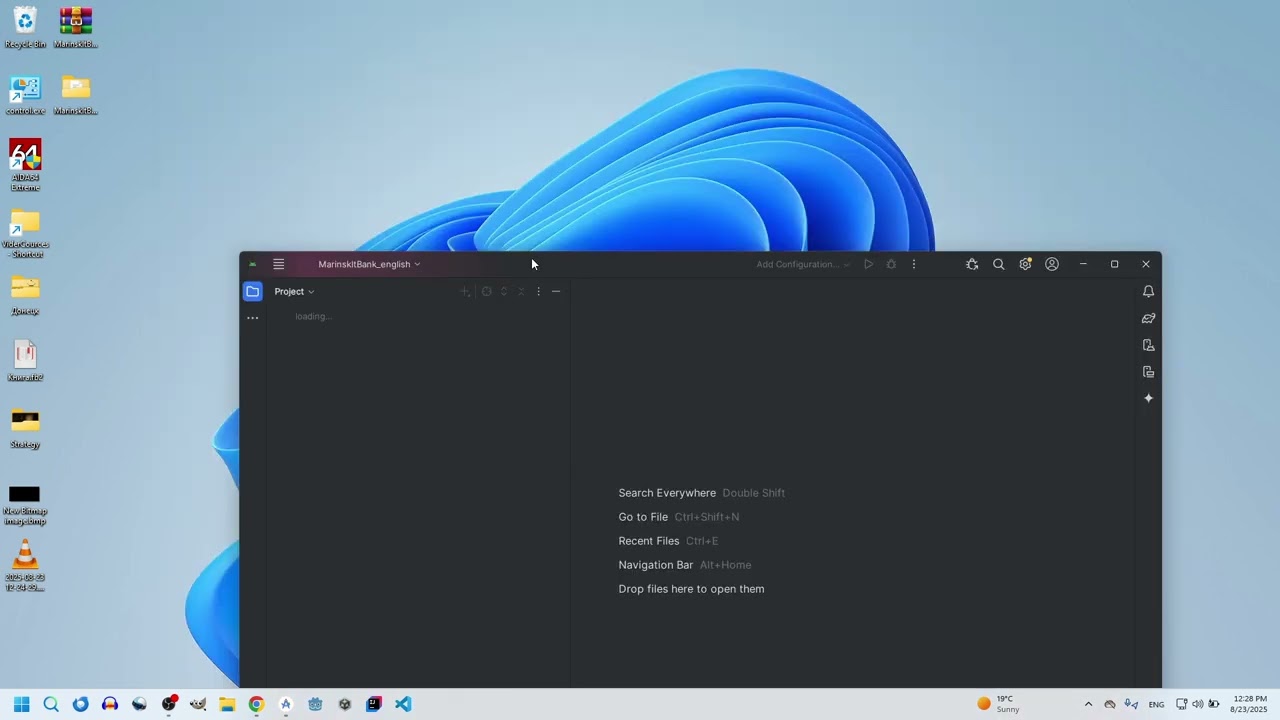This screenshot has height=720, width=1280.
Task: Open IDE settings gear icon
Action: [x=1025, y=264]
